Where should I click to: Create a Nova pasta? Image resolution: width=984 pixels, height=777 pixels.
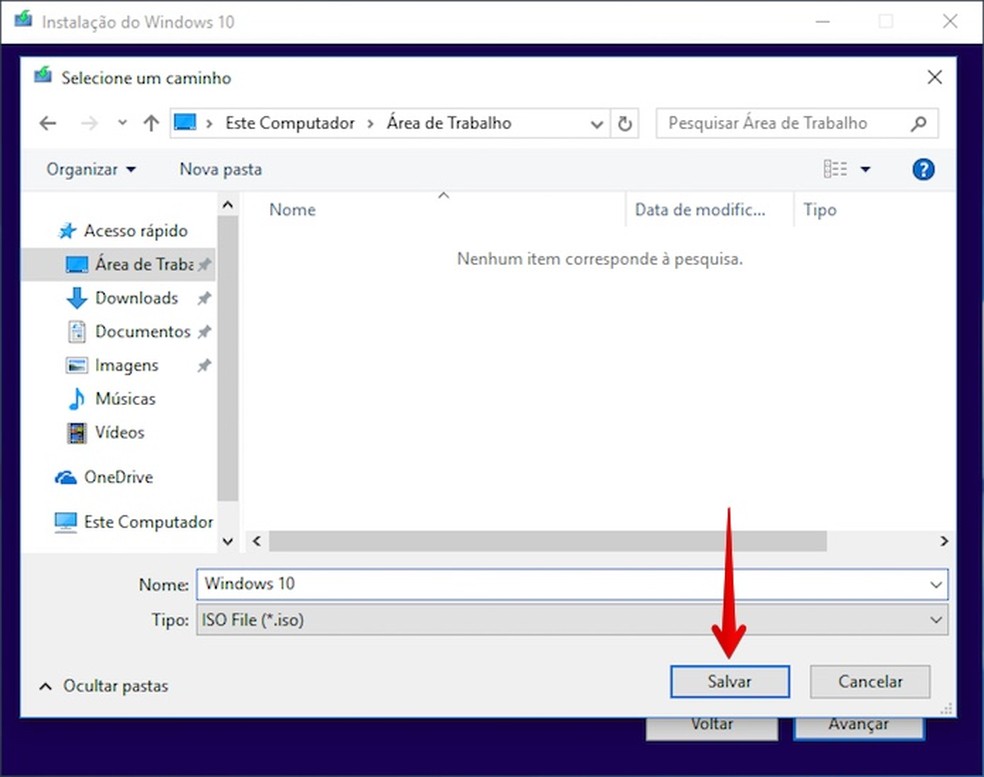[x=220, y=169]
